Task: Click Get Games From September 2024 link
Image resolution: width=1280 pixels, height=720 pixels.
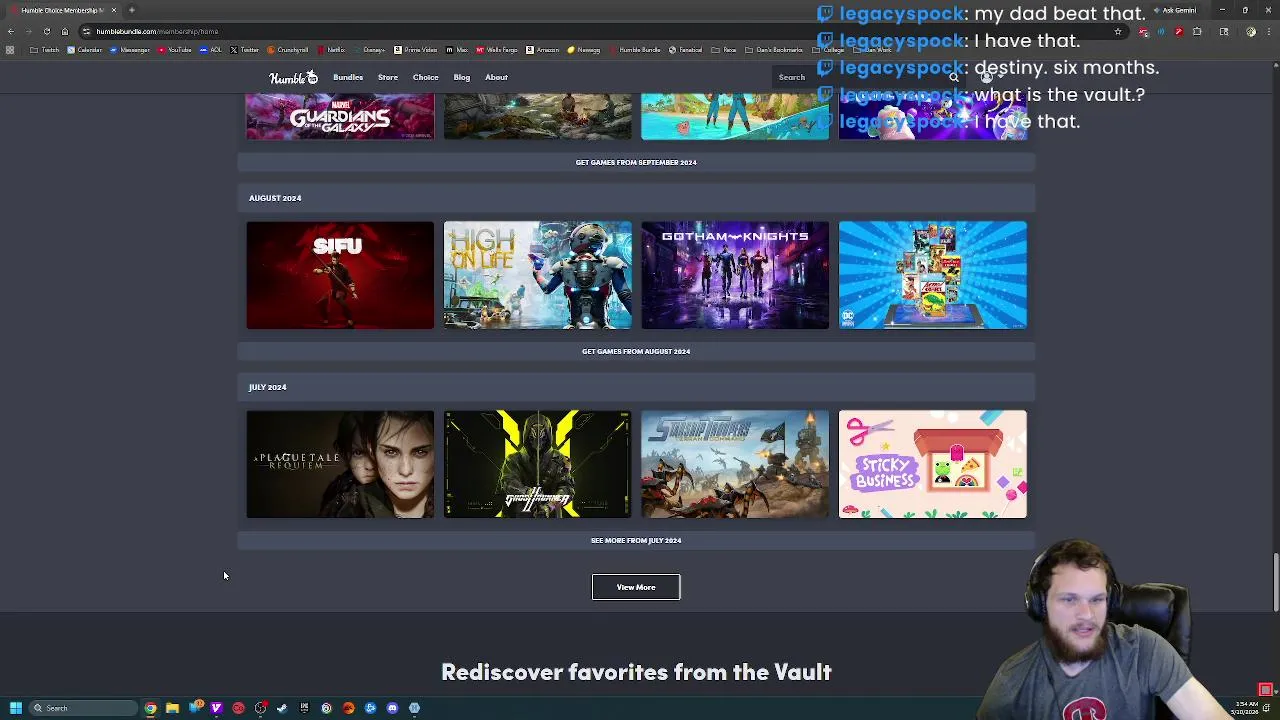Action: (636, 162)
